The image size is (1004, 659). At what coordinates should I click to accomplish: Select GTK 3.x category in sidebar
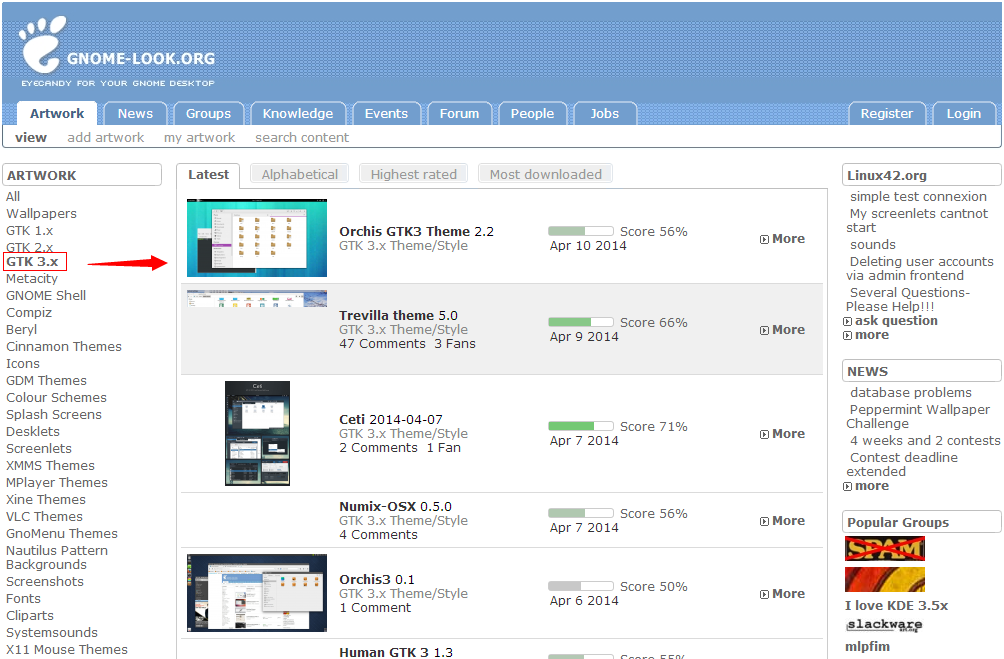32,261
